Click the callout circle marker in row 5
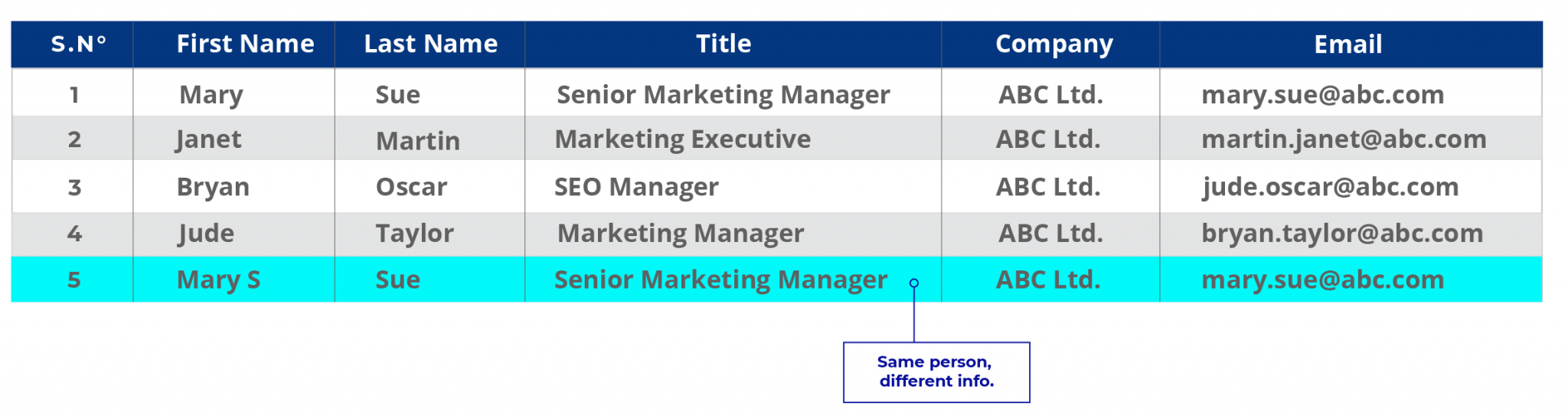Viewport: 1568px width, 419px height. coord(914,283)
